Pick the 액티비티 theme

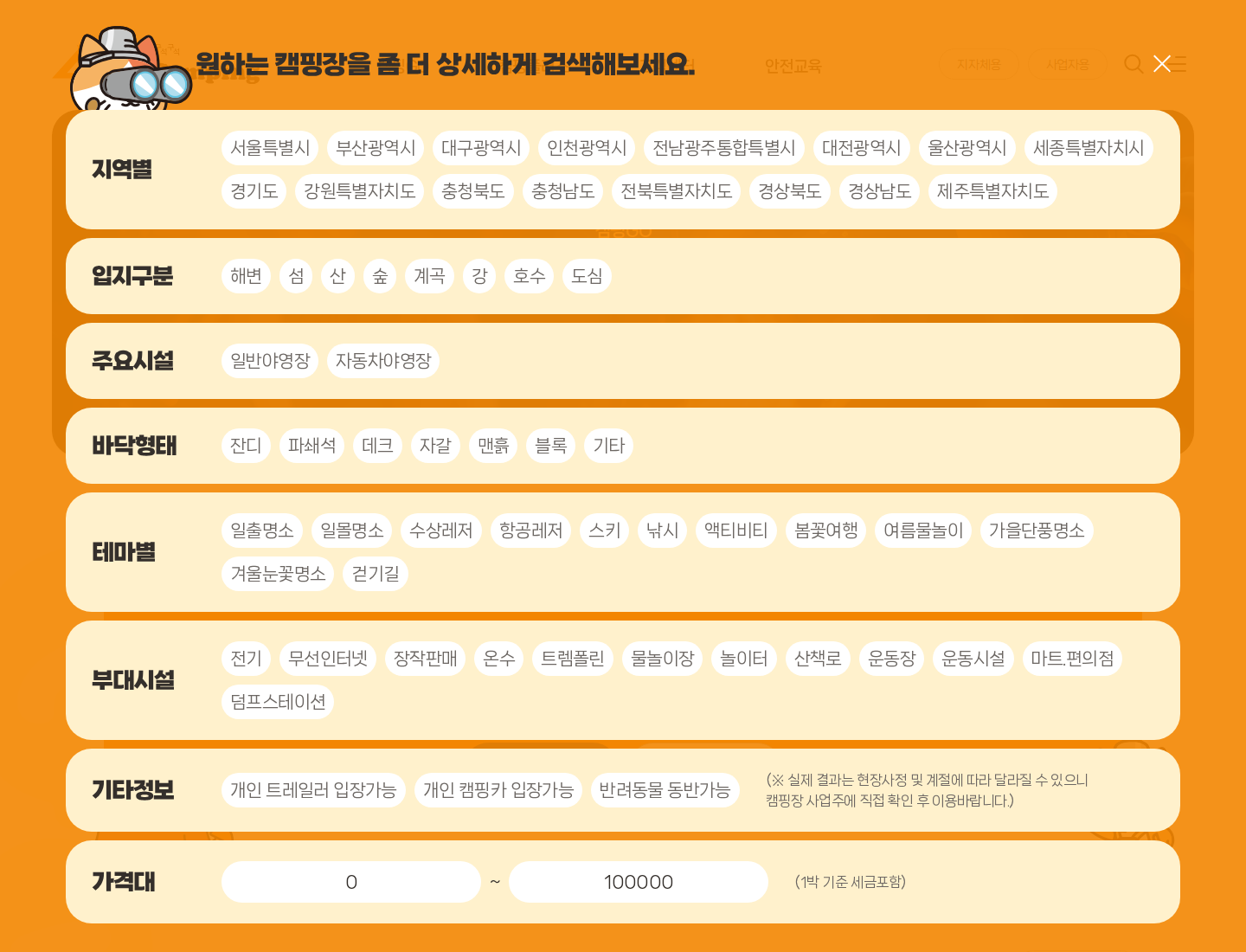pyautogui.click(x=736, y=531)
